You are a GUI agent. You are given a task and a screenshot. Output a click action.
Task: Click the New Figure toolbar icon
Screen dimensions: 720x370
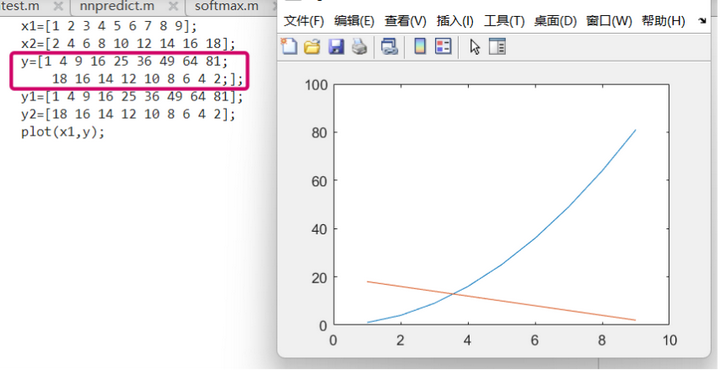click(x=289, y=46)
